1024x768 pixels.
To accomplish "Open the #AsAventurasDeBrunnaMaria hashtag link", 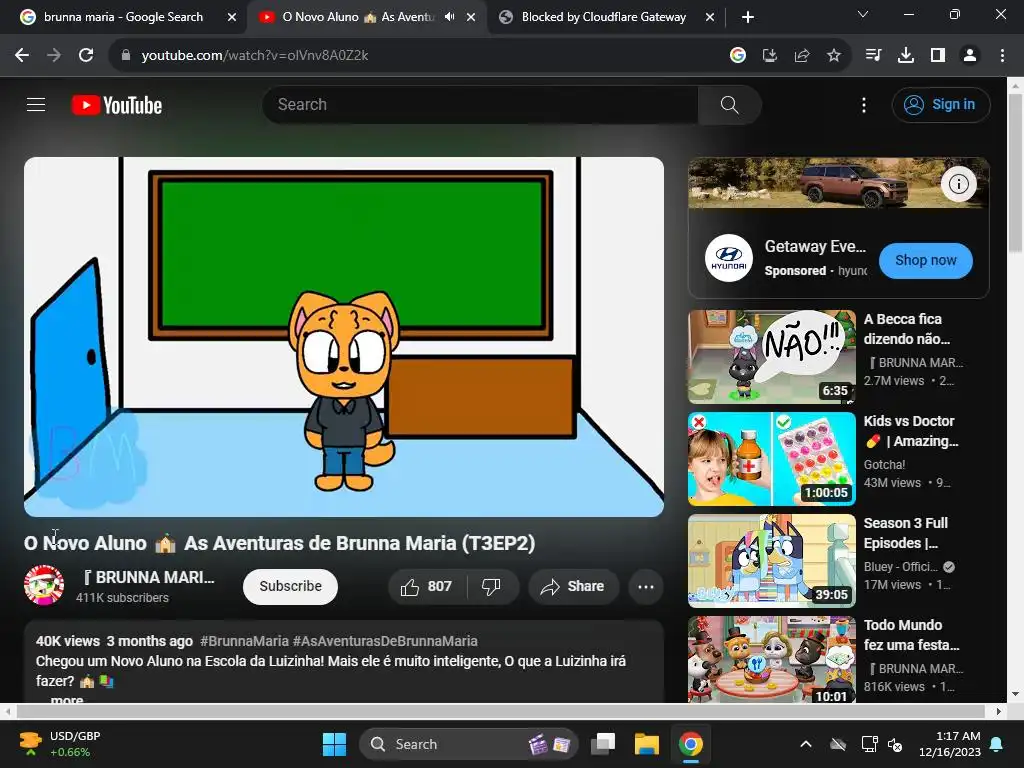I will pyautogui.click(x=385, y=641).
